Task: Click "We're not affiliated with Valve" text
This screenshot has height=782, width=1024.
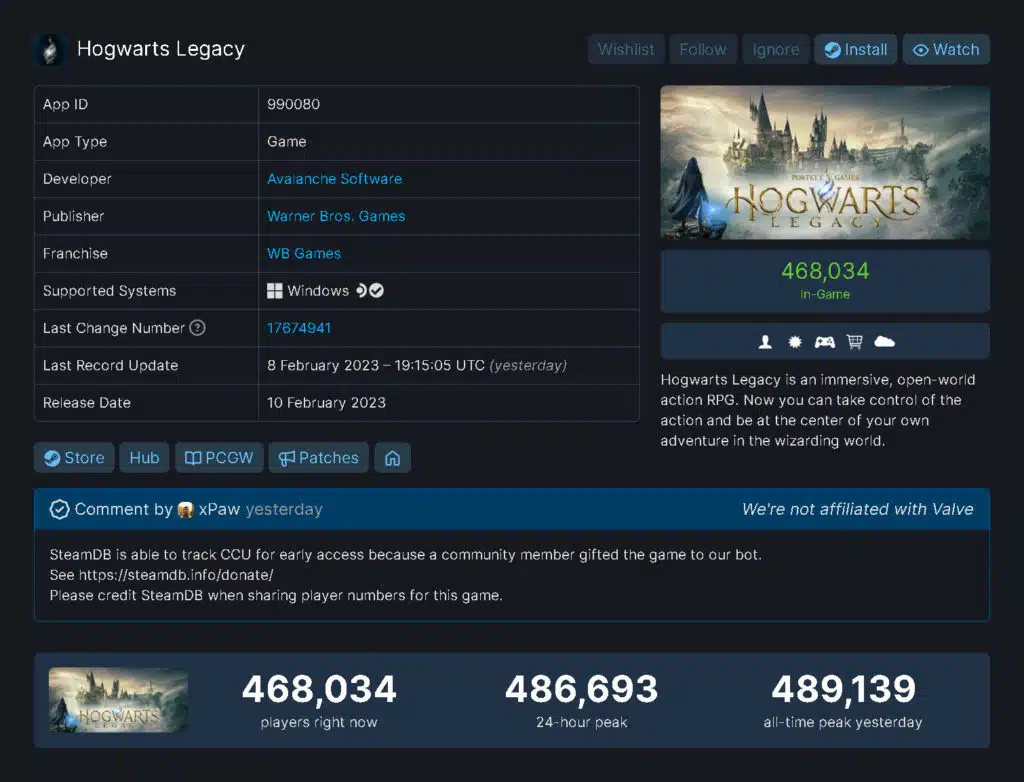Action: (857, 510)
